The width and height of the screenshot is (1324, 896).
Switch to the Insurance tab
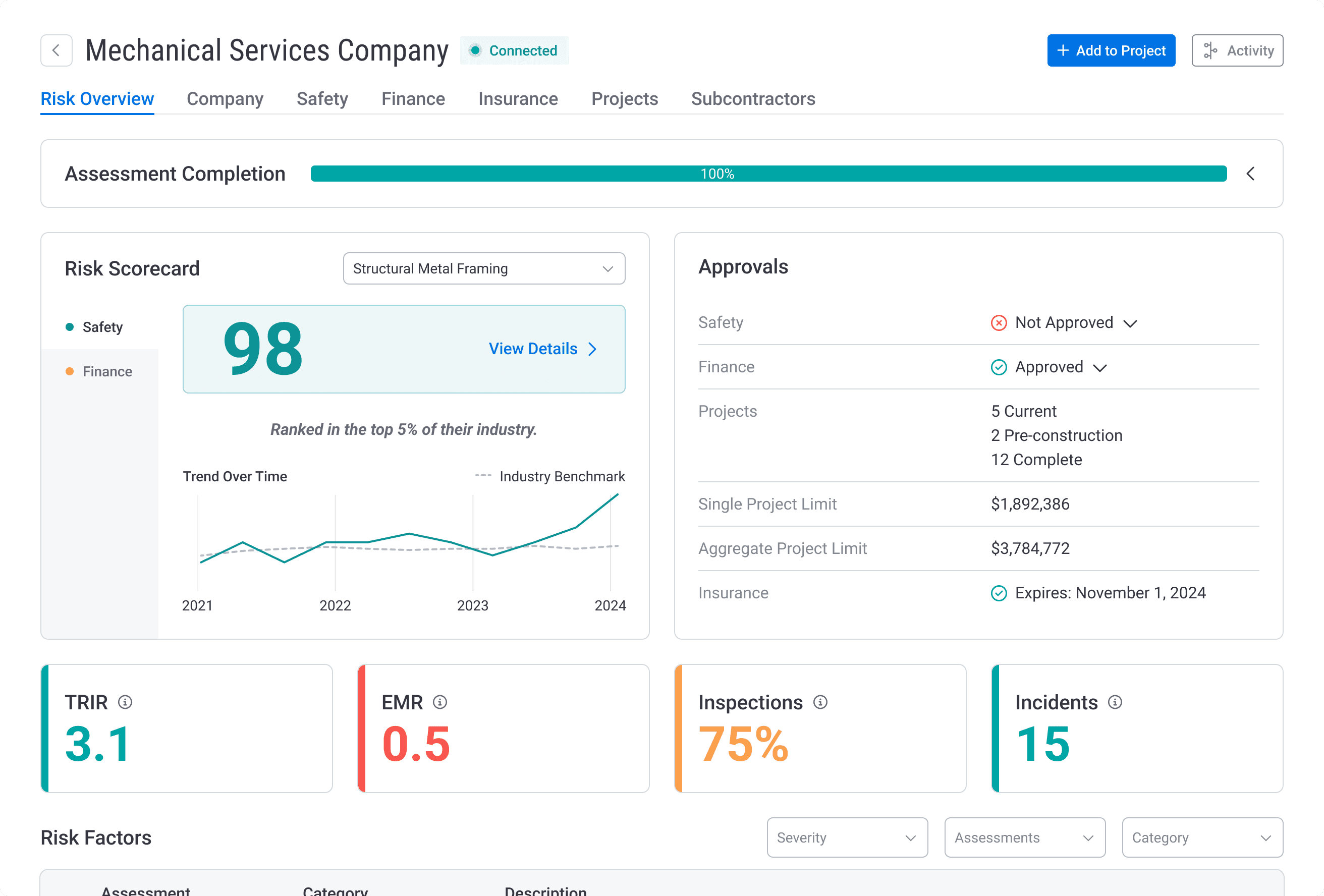(x=517, y=98)
